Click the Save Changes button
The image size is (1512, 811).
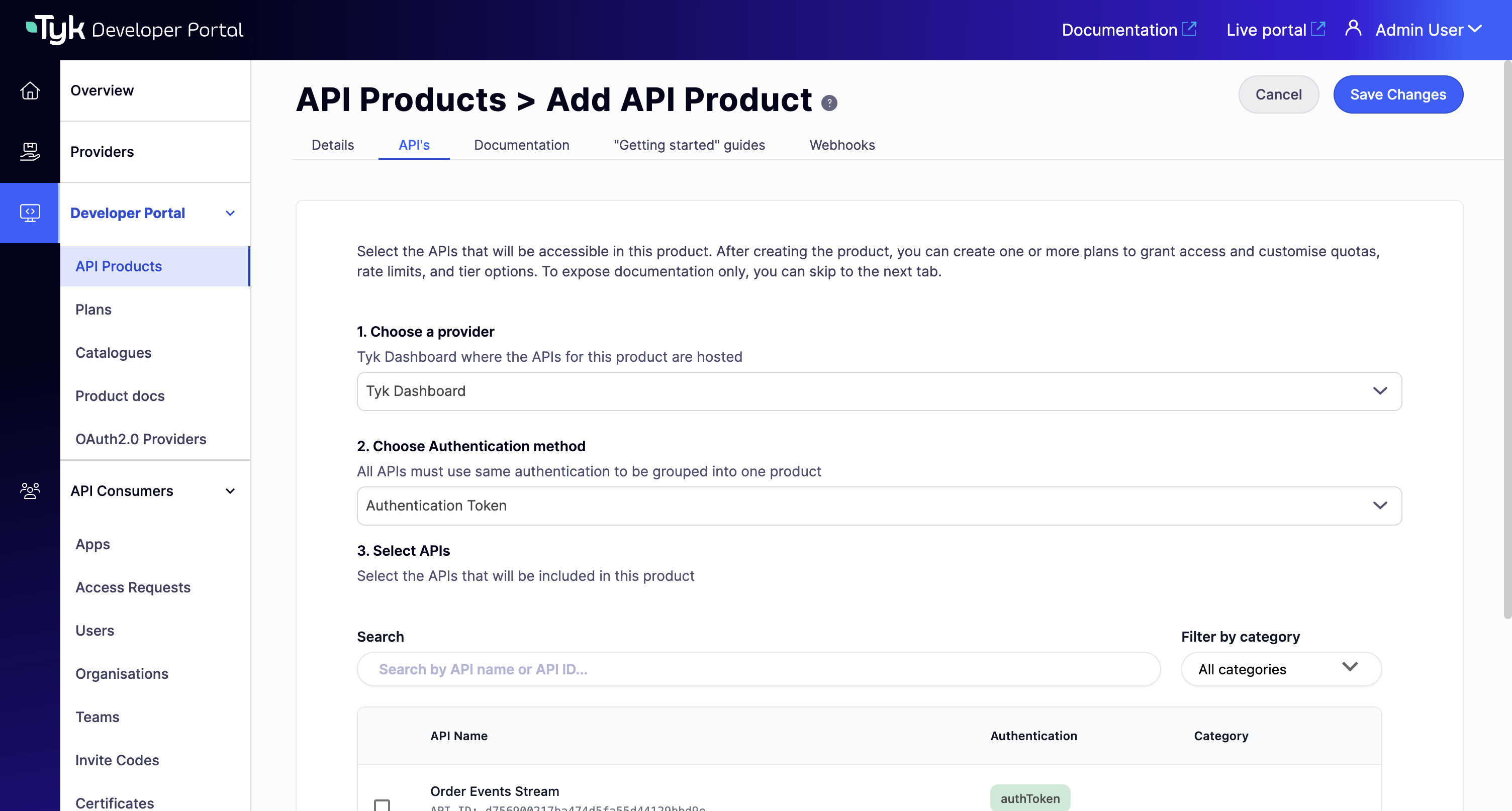[1398, 94]
